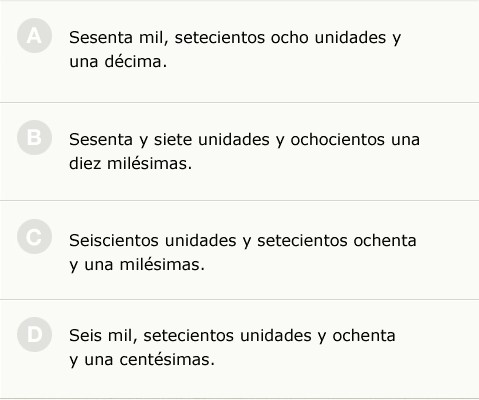The width and height of the screenshot is (479, 400).
Task: Click the word 'siete' in option B
Action: (x=173, y=139)
